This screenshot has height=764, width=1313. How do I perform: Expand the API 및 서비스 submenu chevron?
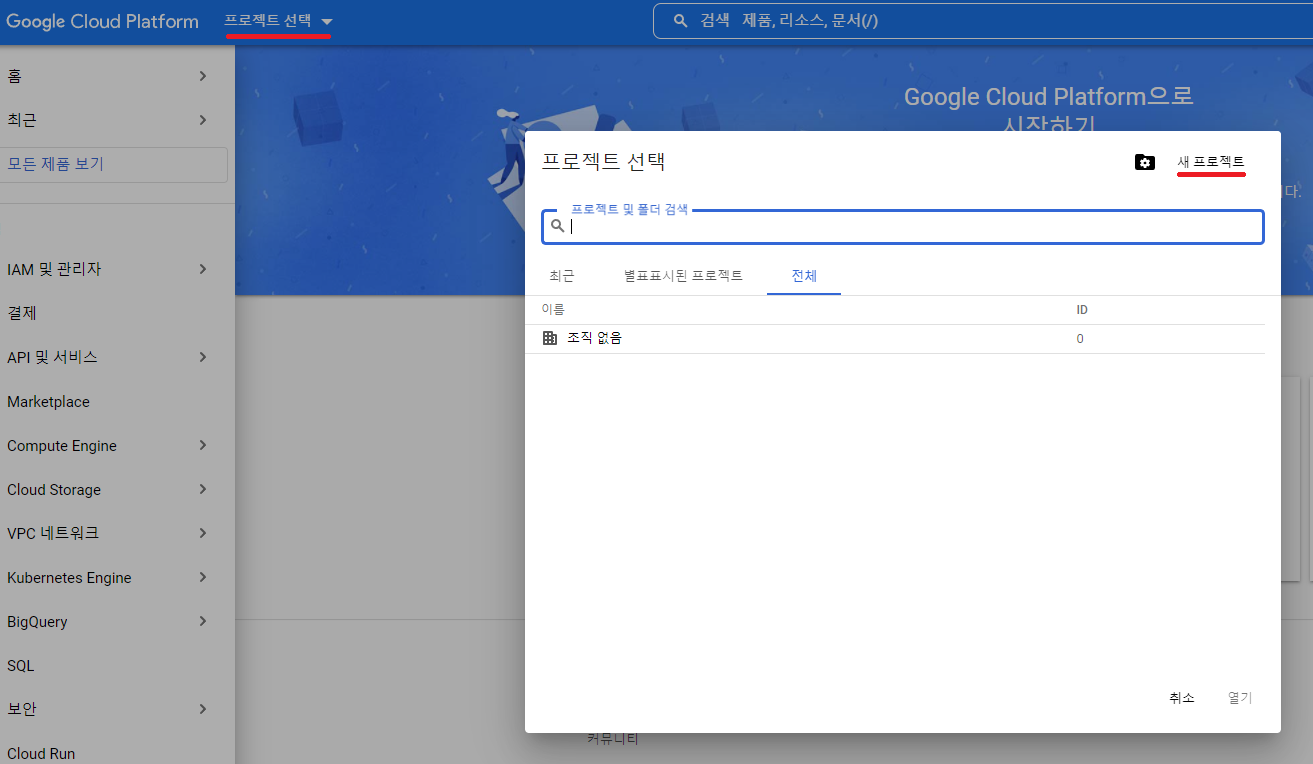coord(203,357)
